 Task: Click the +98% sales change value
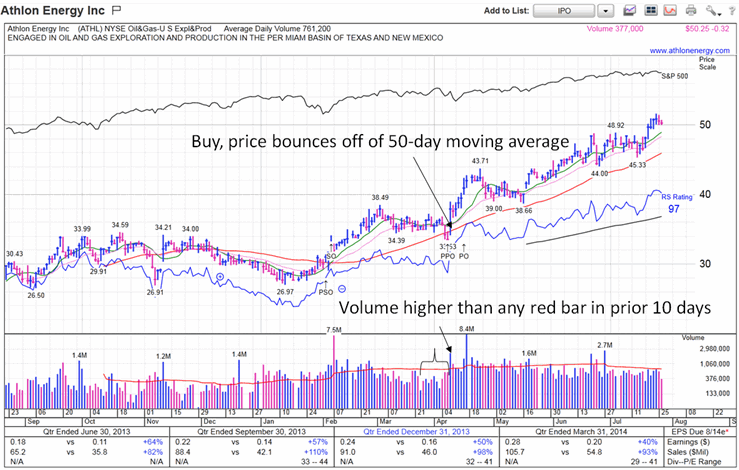coord(482,452)
